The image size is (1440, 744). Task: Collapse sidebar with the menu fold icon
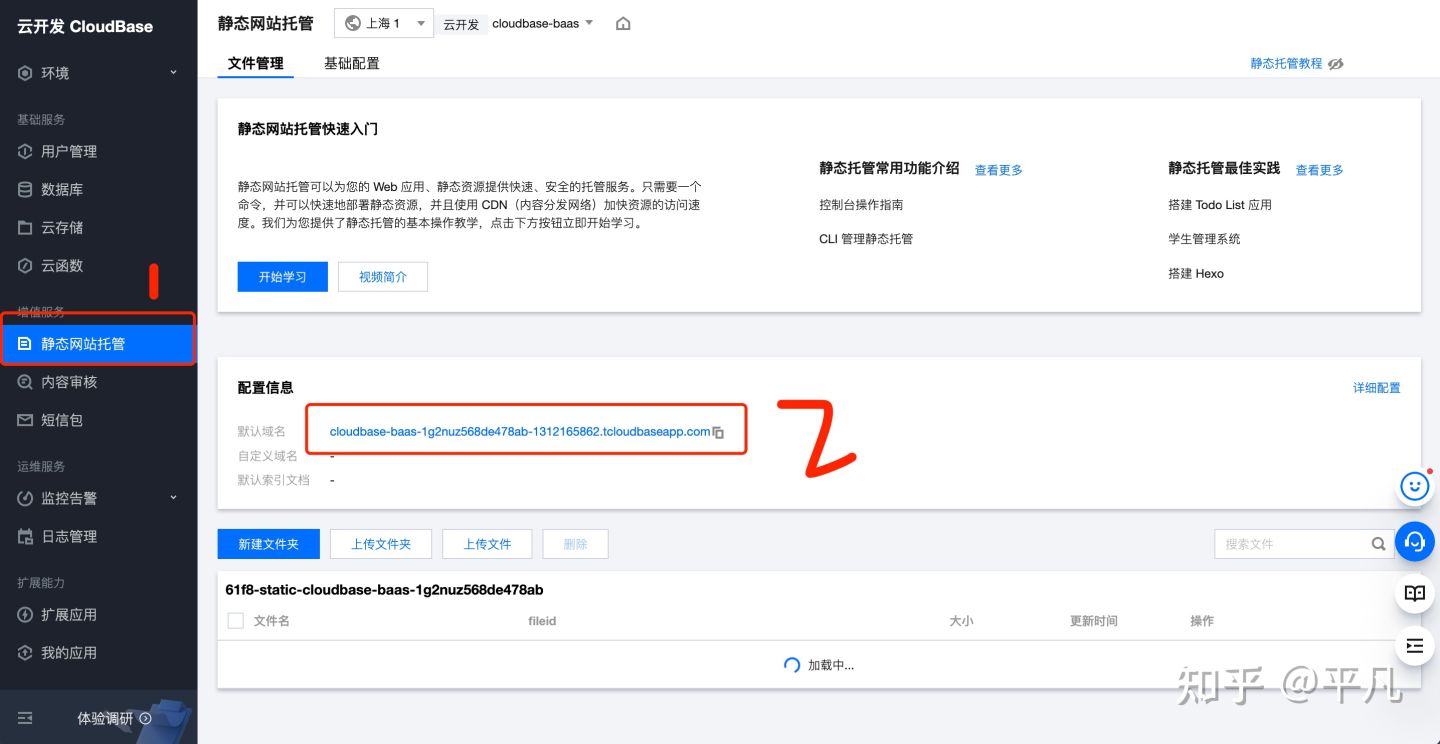pyautogui.click(x=25, y=718)
